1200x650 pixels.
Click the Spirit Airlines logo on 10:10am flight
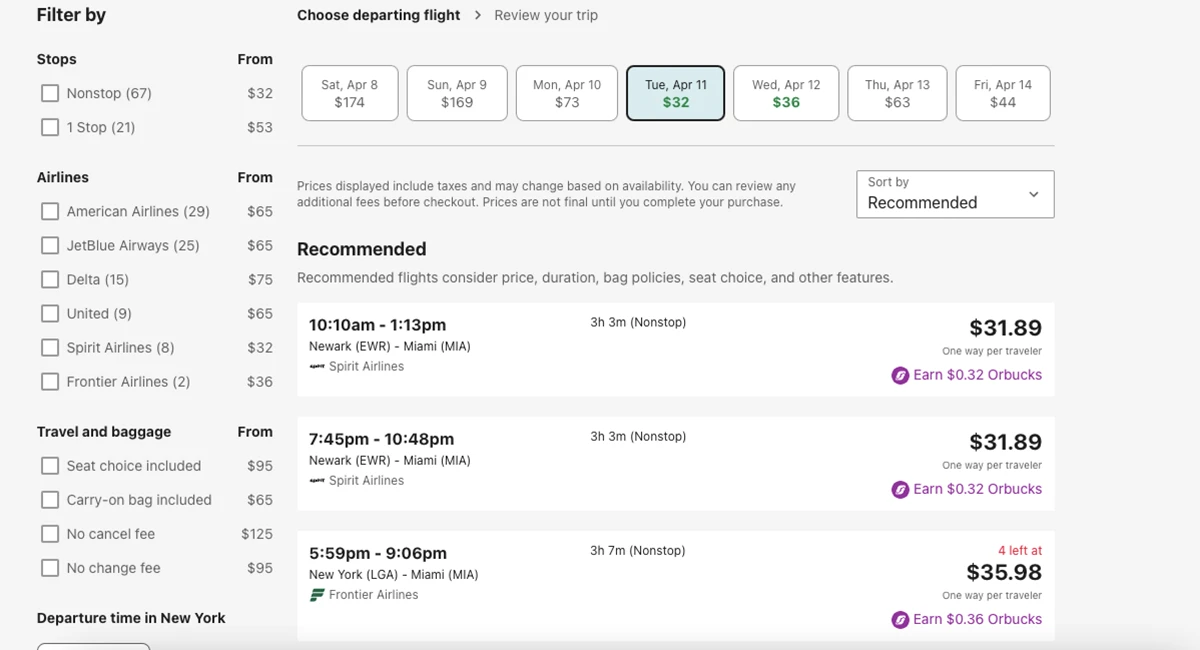tap(317, 367)
